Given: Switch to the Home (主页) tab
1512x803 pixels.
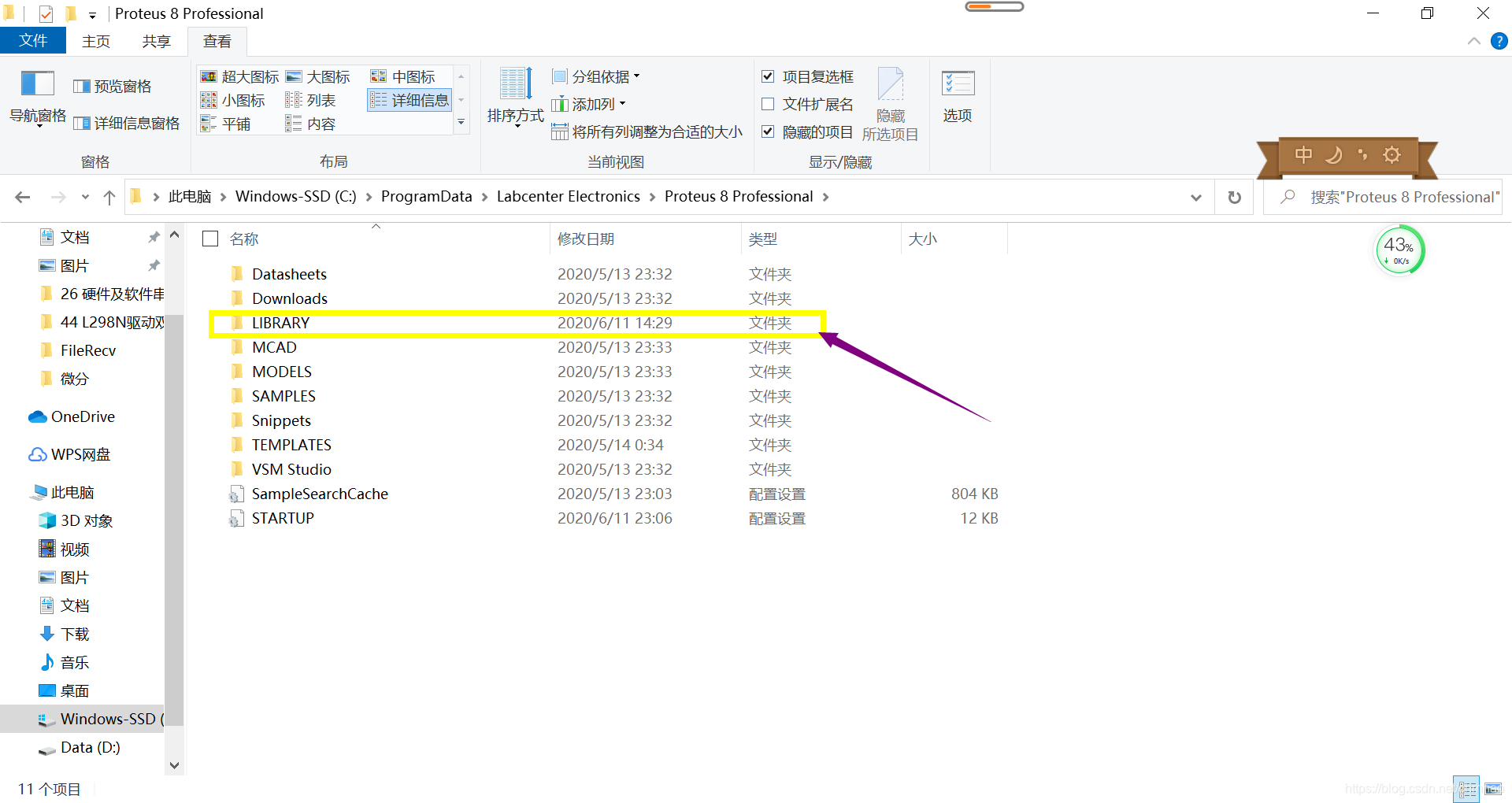Looking at the screenshot, I should tap(96, 42).
